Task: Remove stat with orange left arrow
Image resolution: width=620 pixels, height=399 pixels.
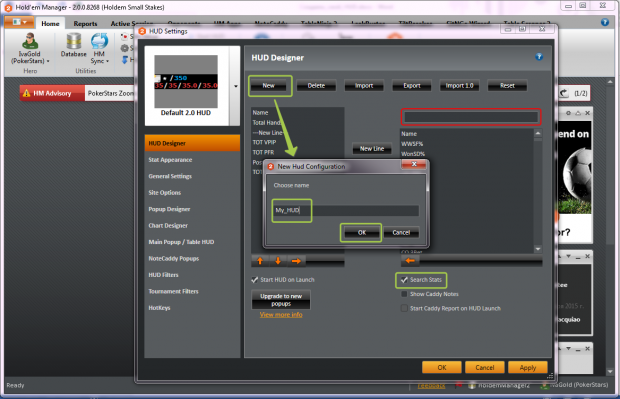Action: (x=410, y=260)
